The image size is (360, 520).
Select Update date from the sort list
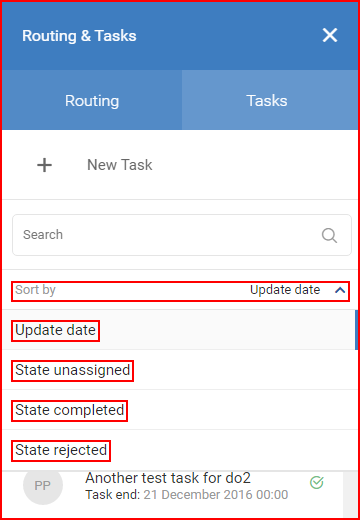pos(56,330)
